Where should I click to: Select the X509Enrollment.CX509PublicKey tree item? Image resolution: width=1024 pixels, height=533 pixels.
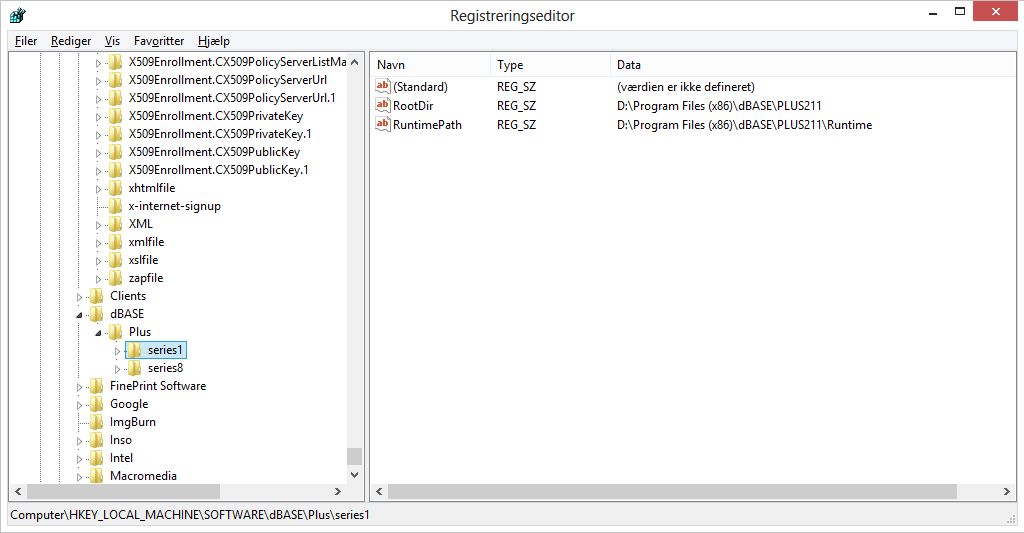pyautogui.click(x=214, y=152)
